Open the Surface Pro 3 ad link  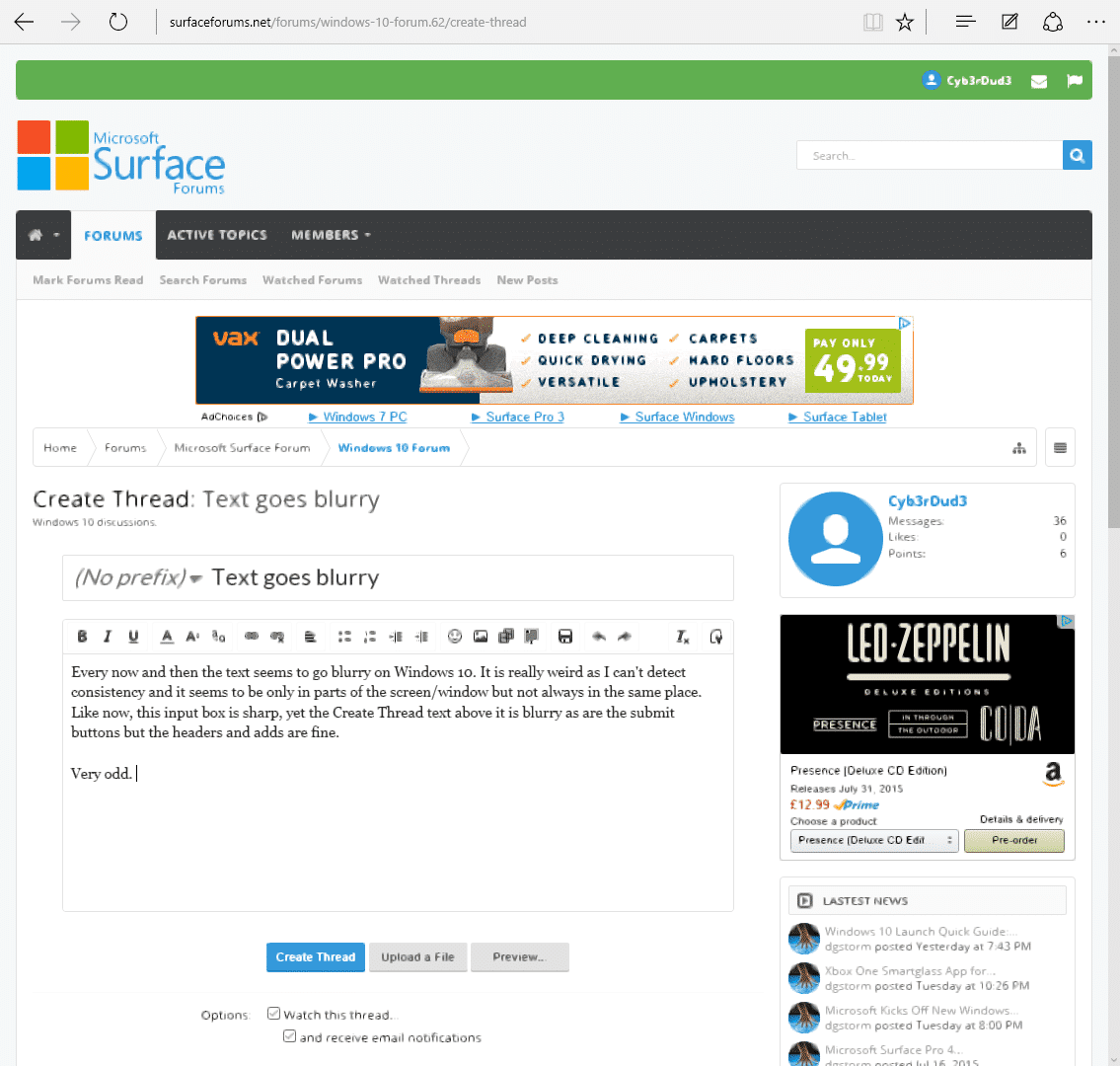point(518,417)
